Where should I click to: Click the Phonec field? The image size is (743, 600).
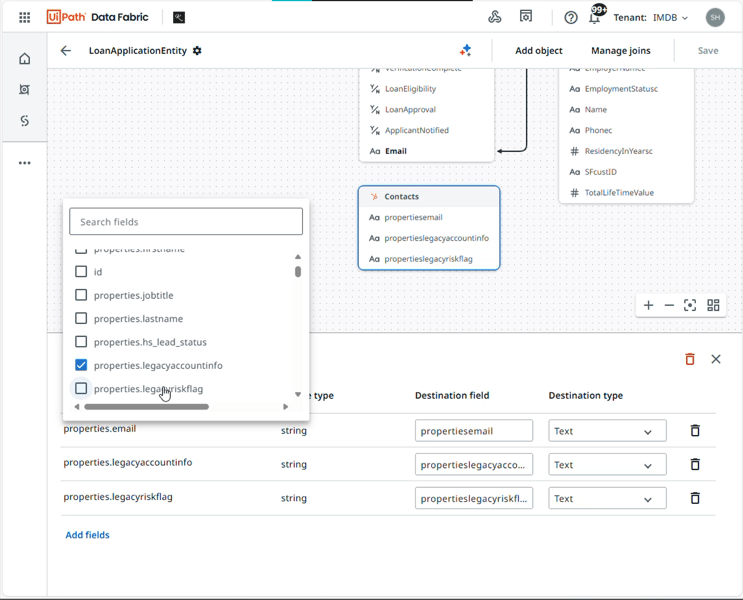598,130
